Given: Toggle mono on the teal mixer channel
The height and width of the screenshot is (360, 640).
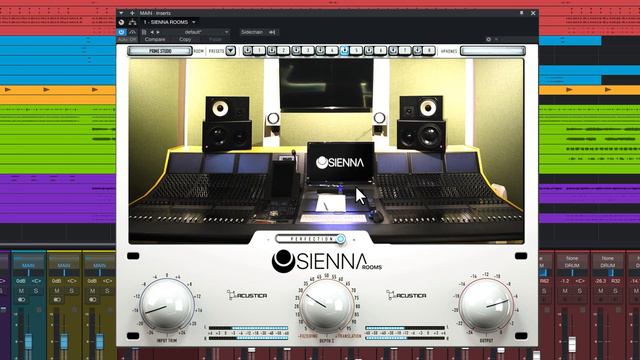Looking at the screenshot, I should [22, 300].
